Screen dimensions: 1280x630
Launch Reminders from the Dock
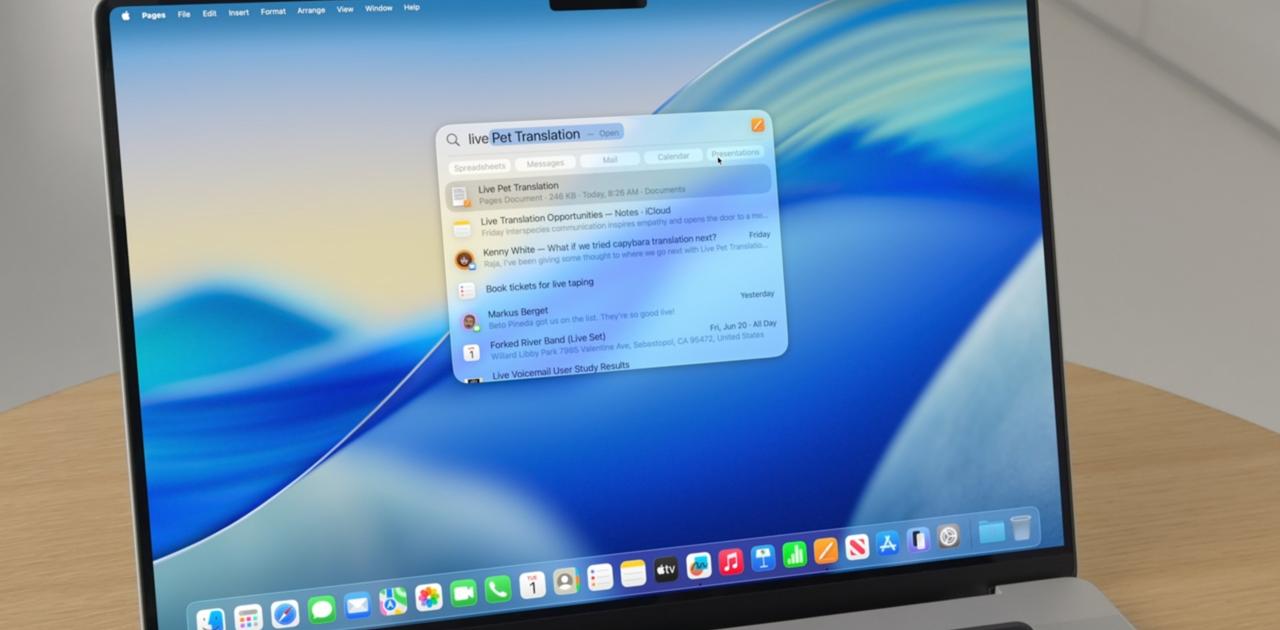pyautogui.click(x=600, y=577)
